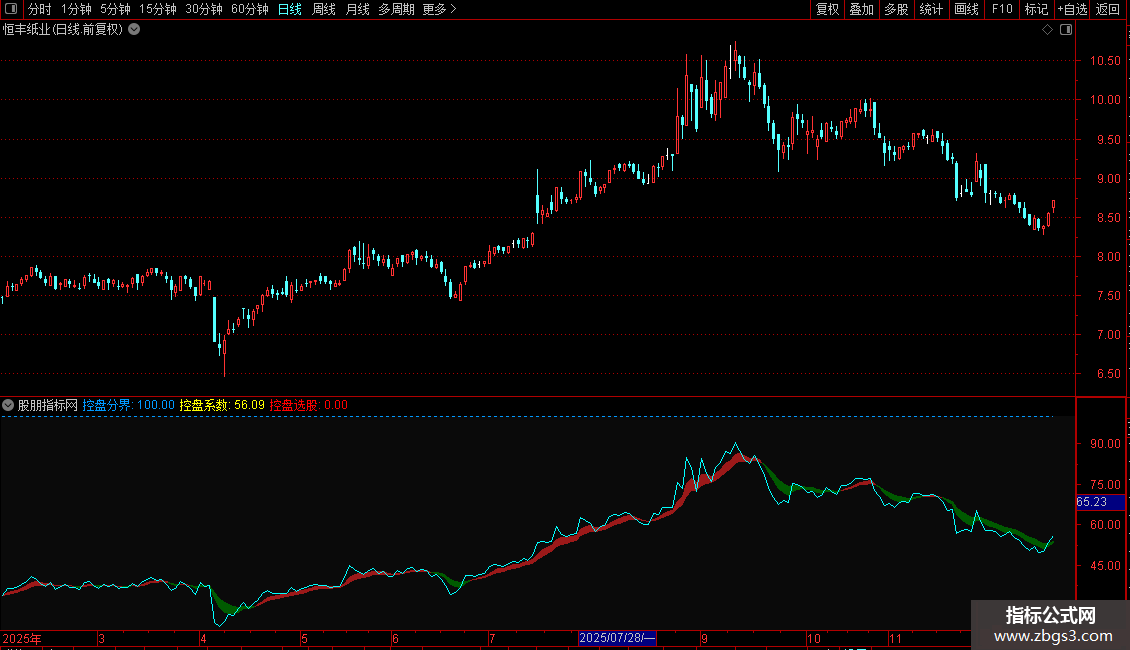
Task: Open F10 company info
Action: click(x=1002, y=9)
